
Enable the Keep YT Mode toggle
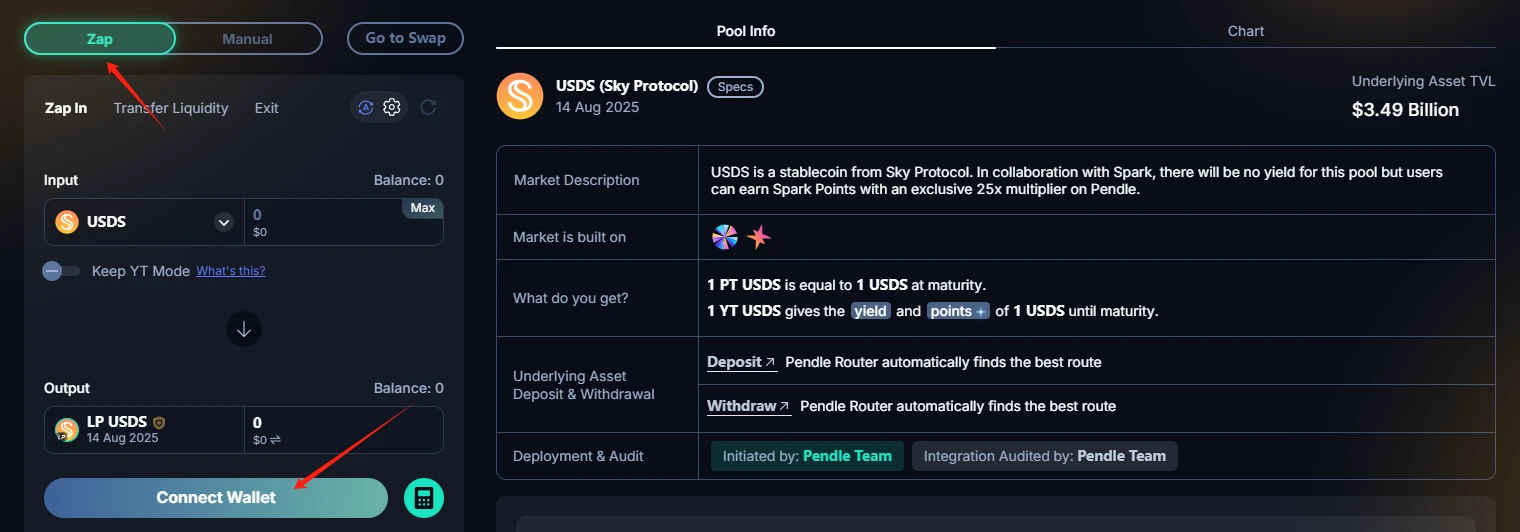point(61,271)
